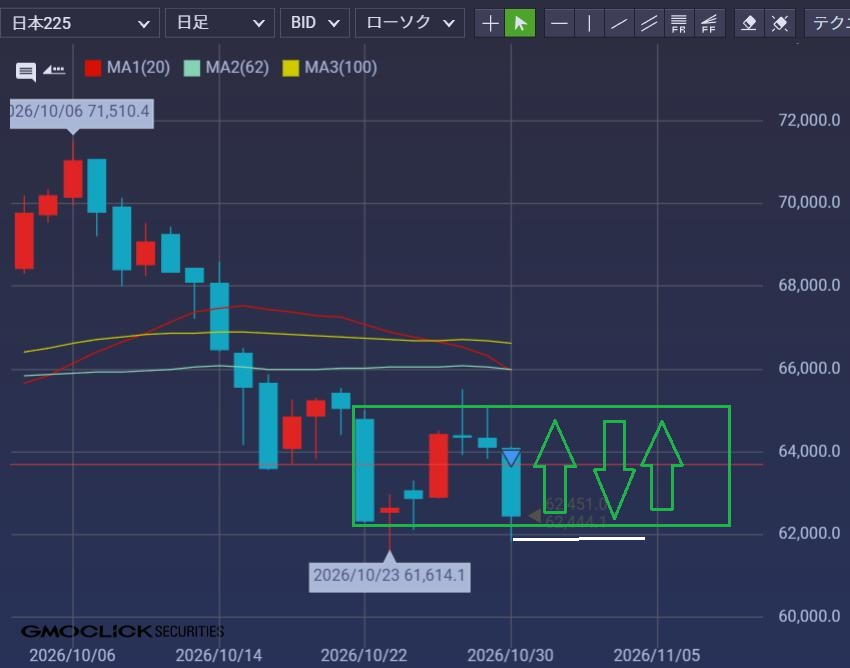Click the 2026/10/23 61,614.1 low label
Screen dimensions: 850x668
[x=390, y=576]
